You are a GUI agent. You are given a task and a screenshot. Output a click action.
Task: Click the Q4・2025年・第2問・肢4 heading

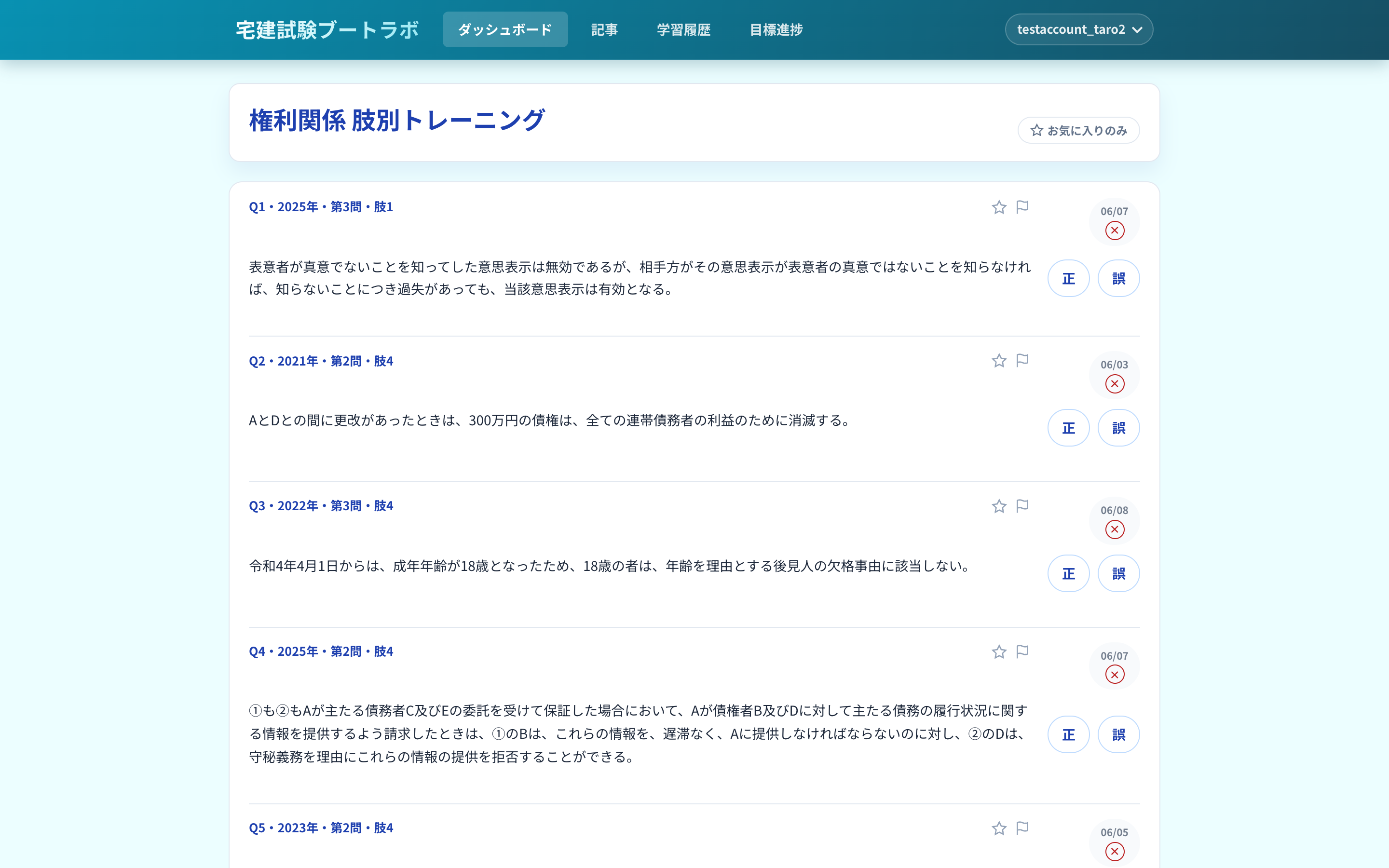[321, 651]
